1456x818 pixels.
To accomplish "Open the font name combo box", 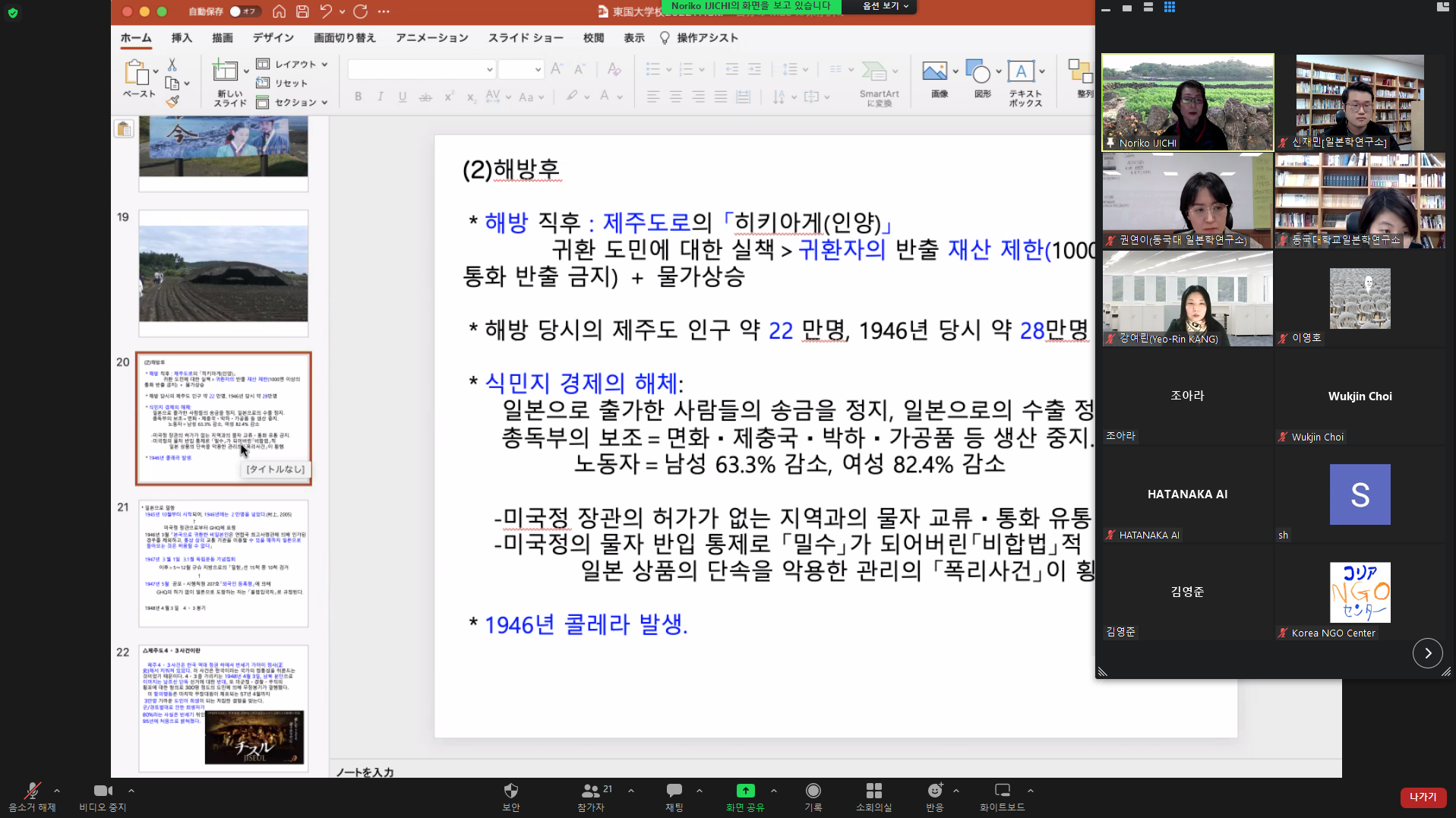I will click(x=422, y=70).
